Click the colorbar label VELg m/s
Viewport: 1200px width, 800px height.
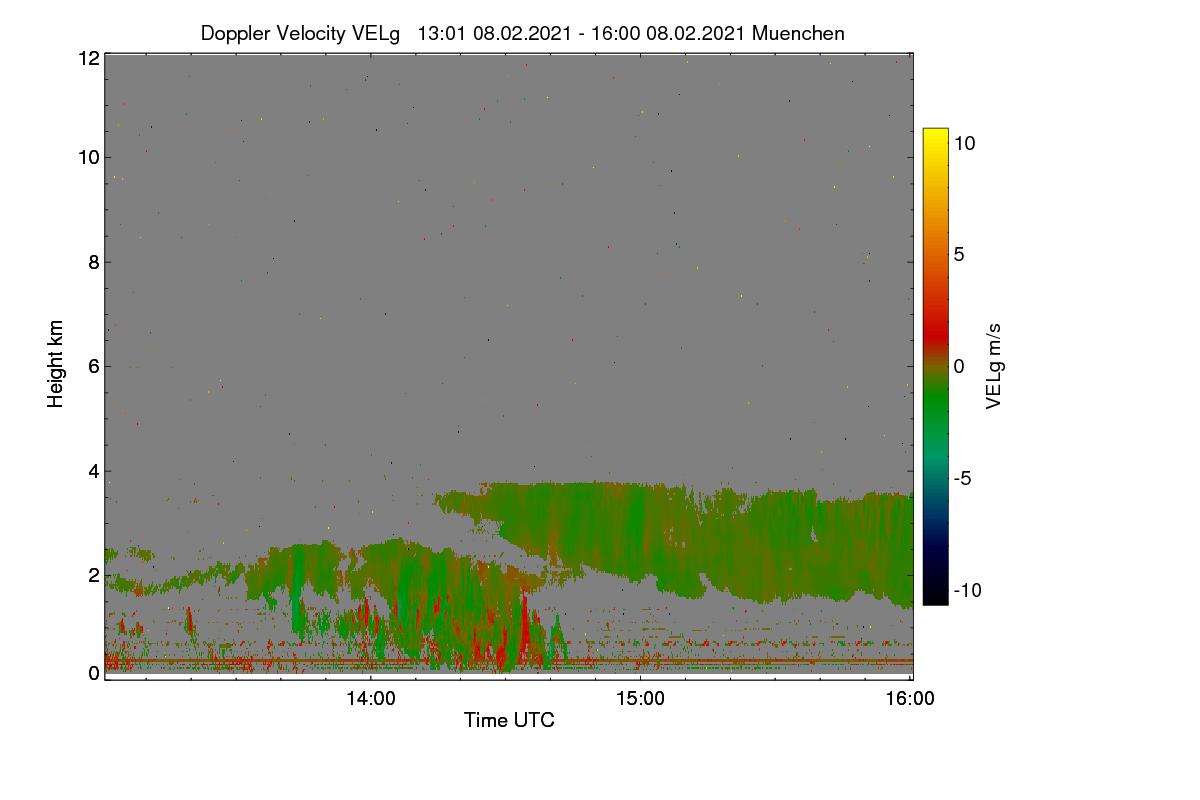(993, 366)
